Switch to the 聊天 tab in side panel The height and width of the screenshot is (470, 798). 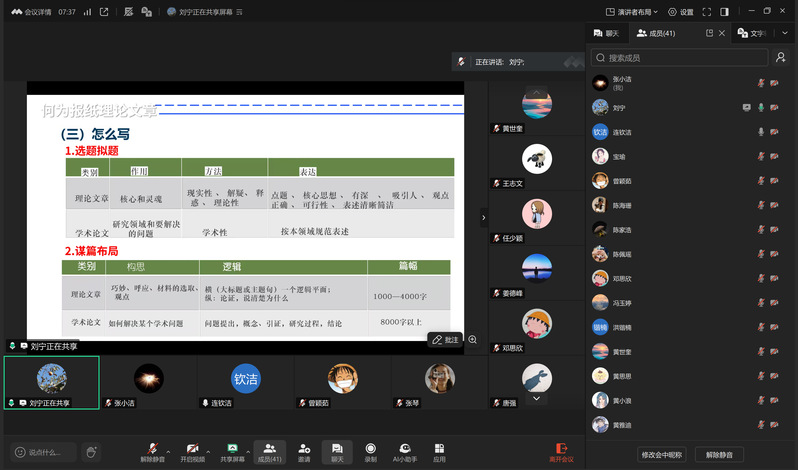(607, 34)
